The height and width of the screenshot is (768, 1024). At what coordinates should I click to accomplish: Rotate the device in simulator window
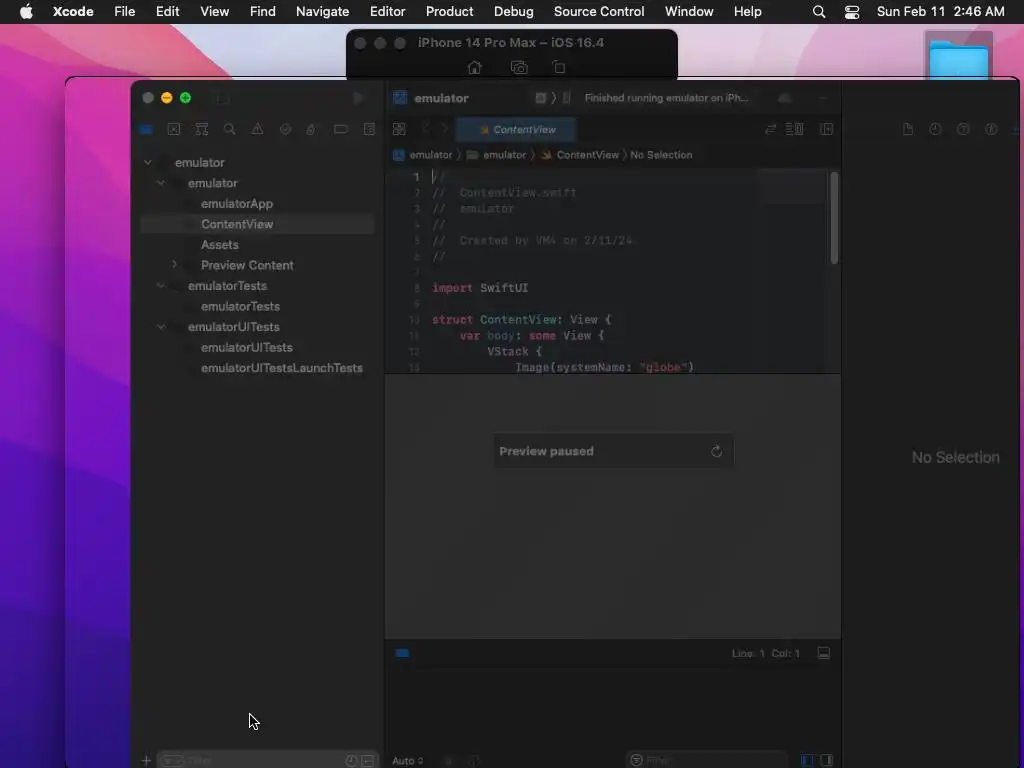coord(559,67)
